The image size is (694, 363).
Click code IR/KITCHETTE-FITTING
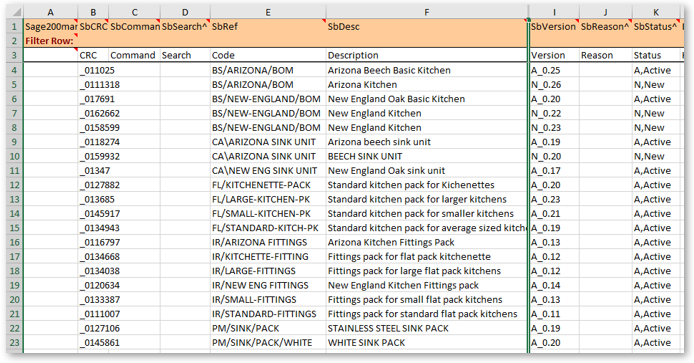(268, 257)
